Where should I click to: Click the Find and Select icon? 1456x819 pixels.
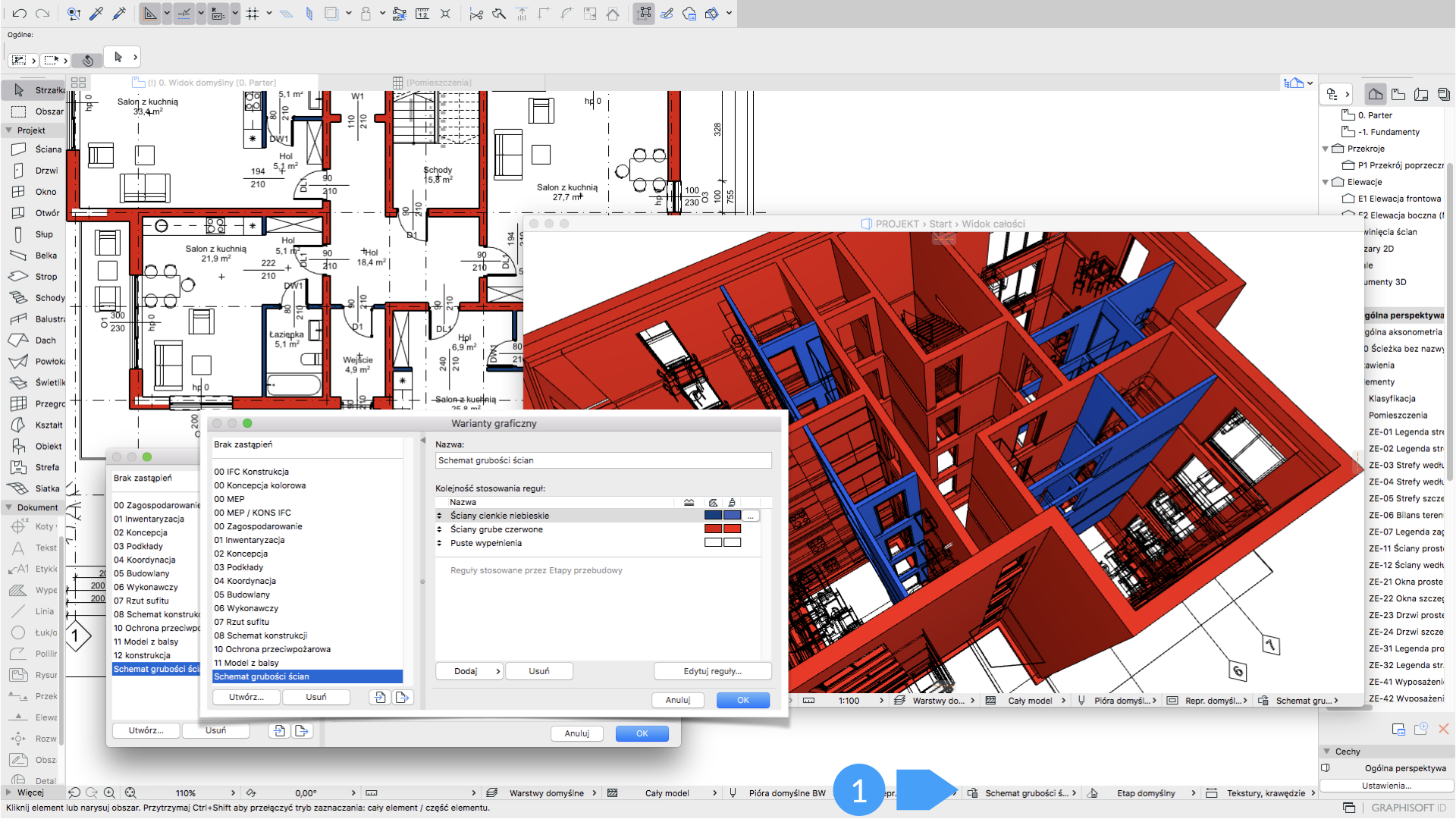[x=74, y=13]
